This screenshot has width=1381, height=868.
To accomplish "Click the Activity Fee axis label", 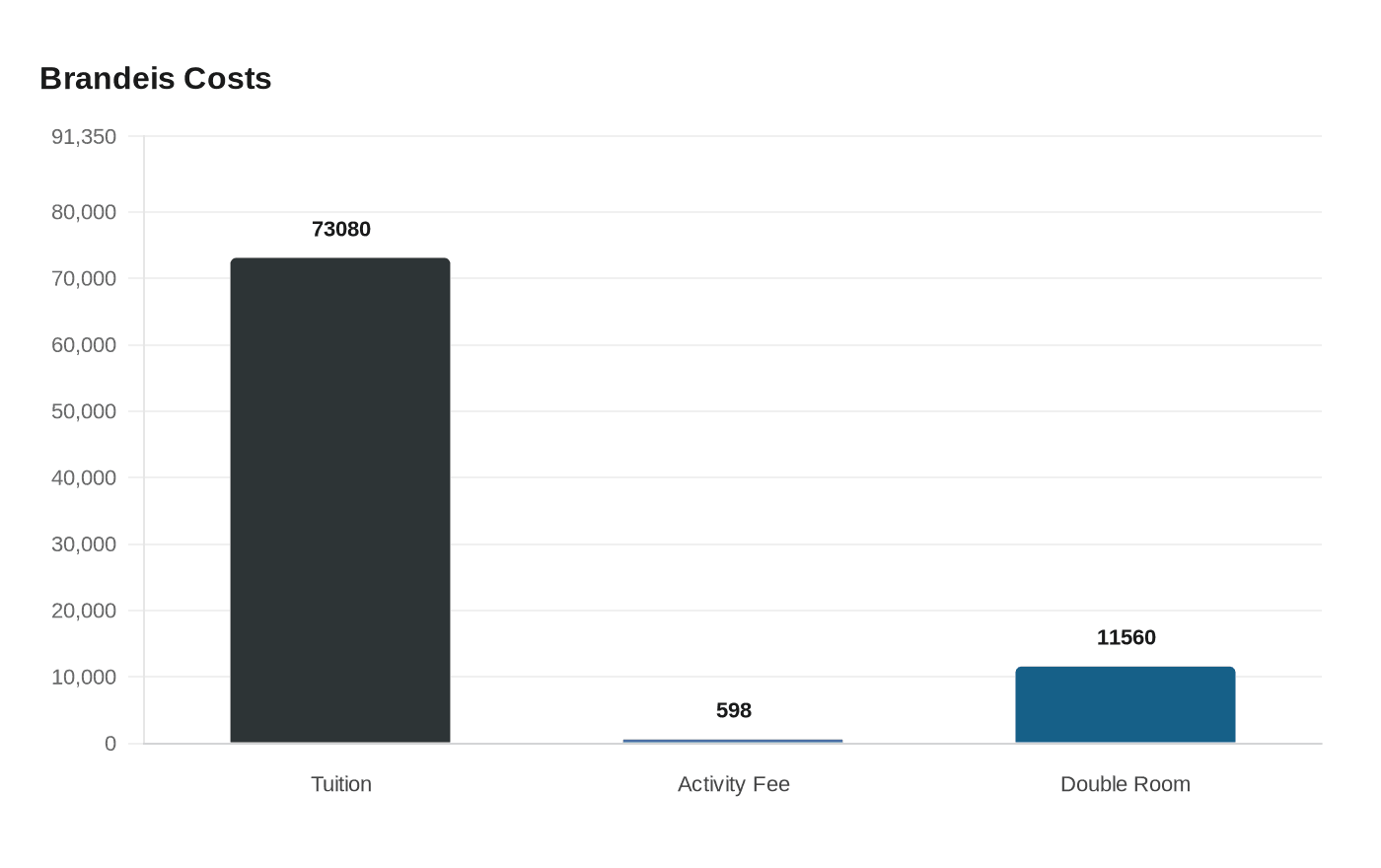I will (734, 784).
